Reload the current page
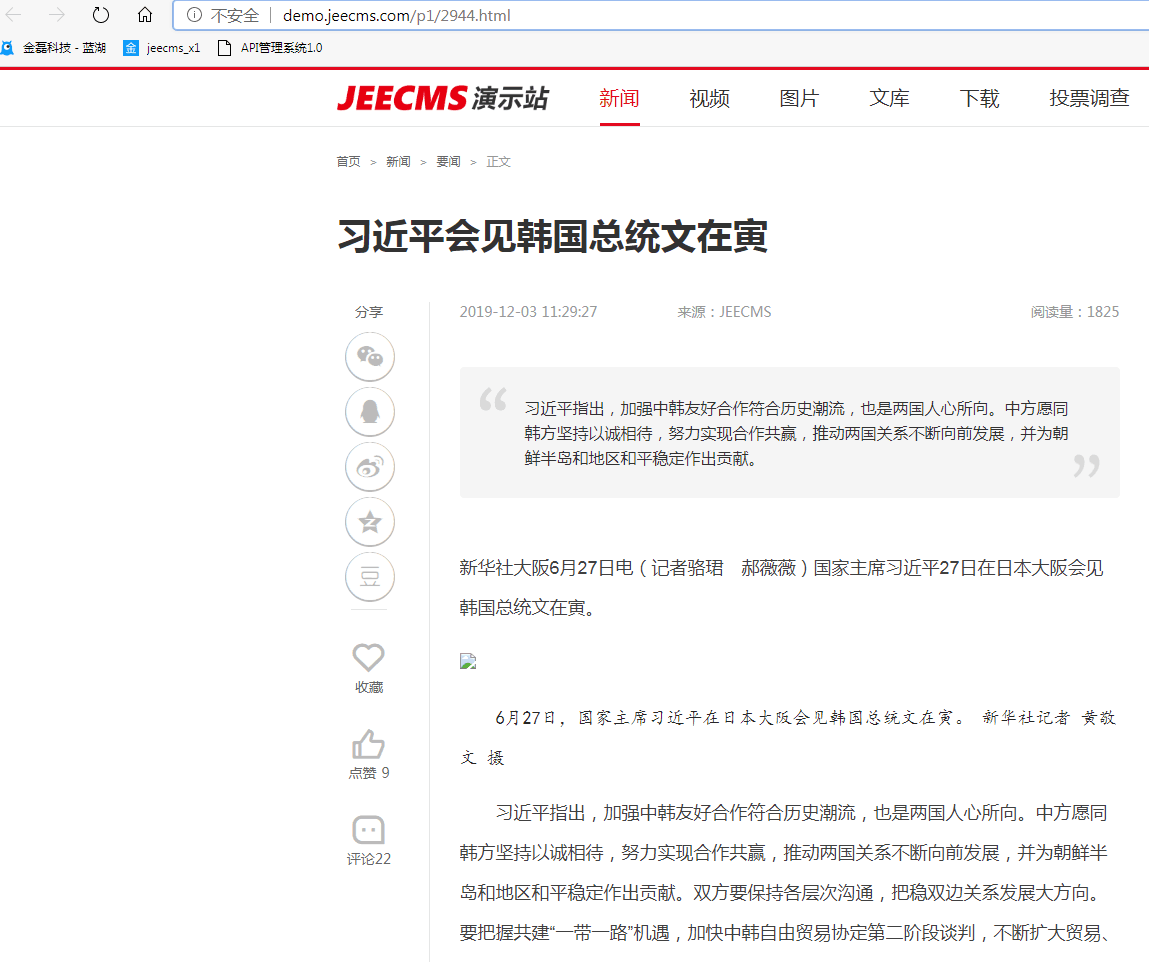 click(x=101, y=15)
